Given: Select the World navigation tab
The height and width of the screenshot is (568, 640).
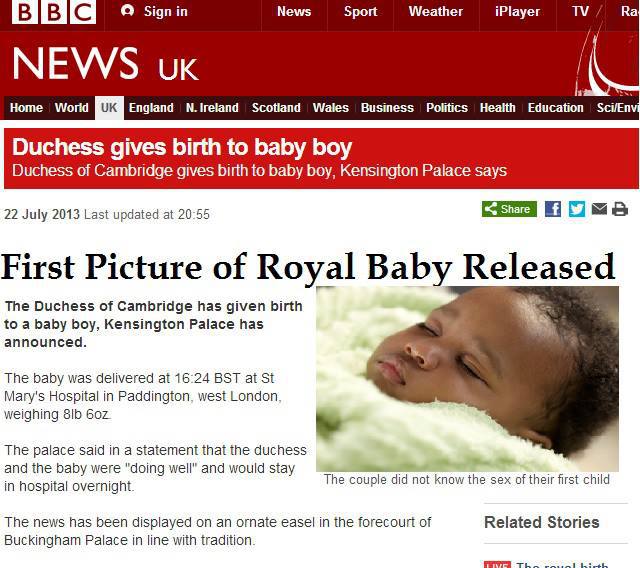Looking at the screenshot, I should point(71,108).
